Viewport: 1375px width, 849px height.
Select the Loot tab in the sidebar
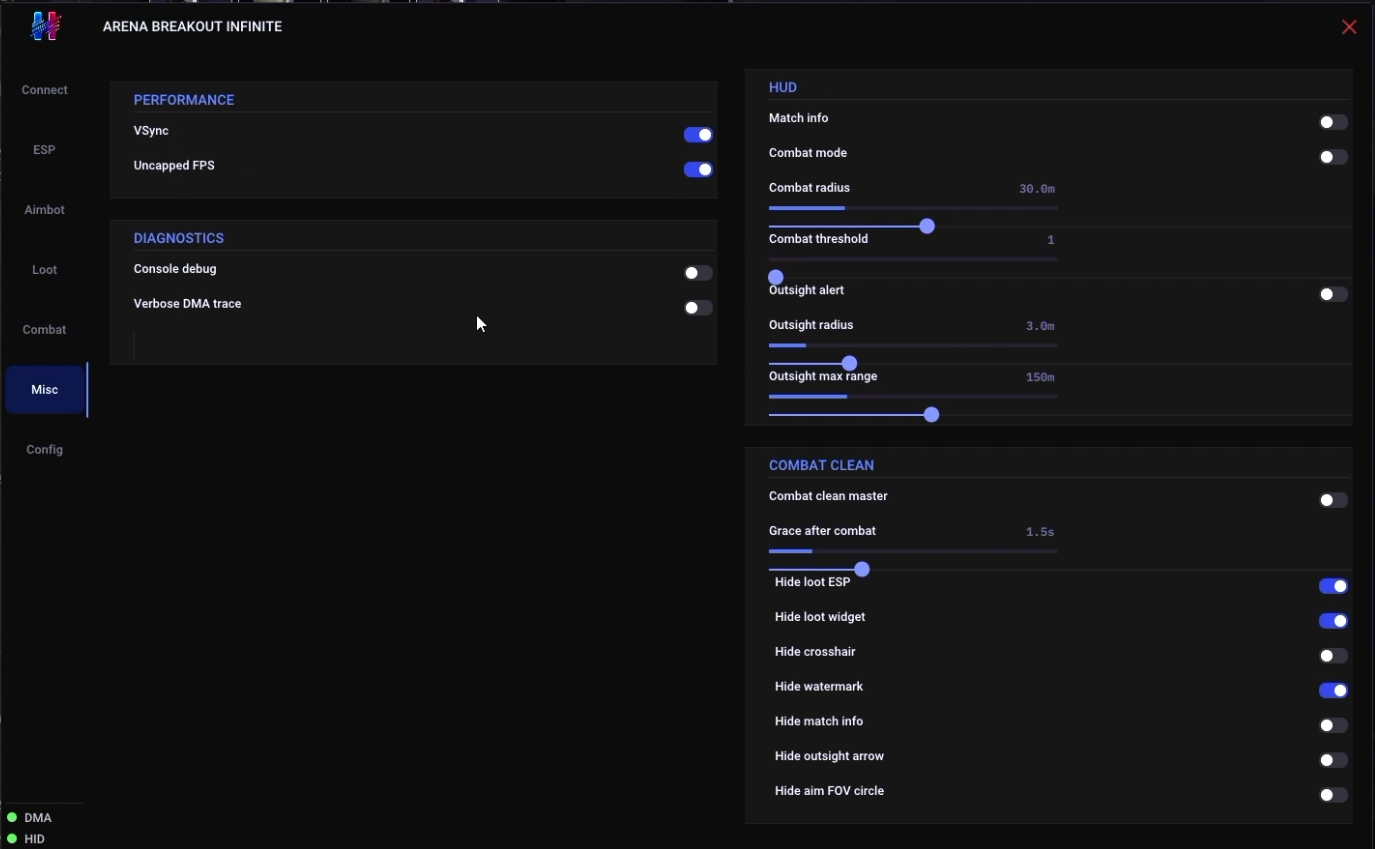click(45, 270)
